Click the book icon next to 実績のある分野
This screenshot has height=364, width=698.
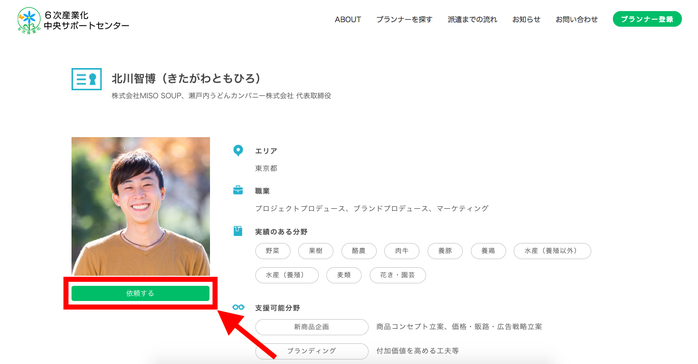pos(238,231)
